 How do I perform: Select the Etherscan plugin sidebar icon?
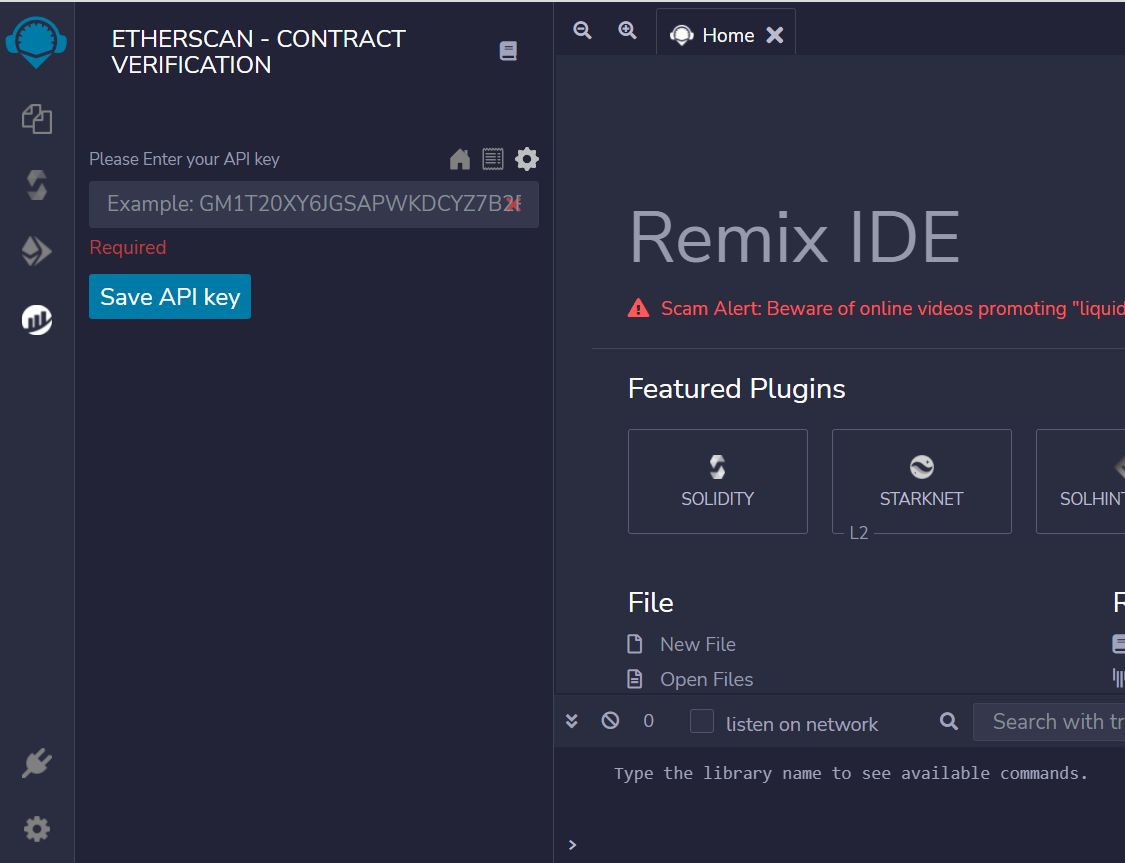coord(37,319)
